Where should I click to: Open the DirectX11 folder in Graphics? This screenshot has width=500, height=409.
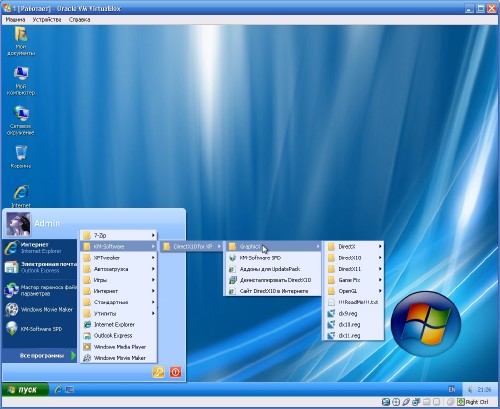(x=354, y=269)
